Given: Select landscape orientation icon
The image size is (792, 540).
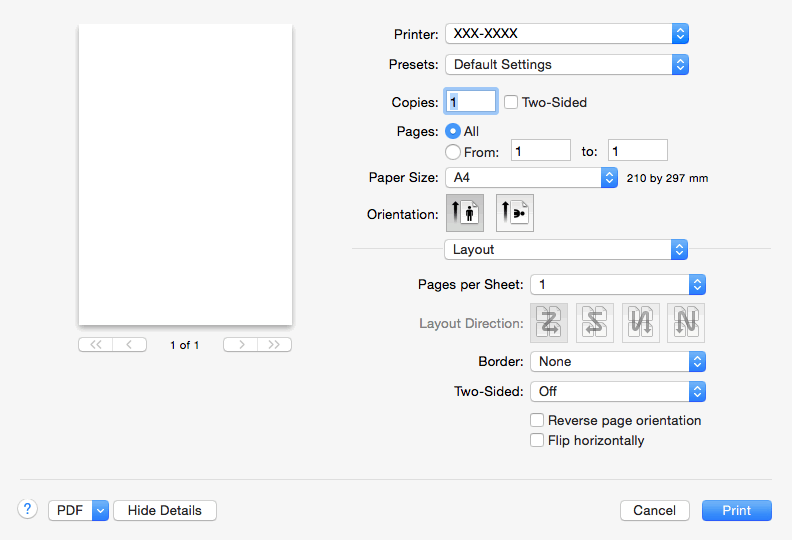Looking at the screenshot, I should click(x=515, y=213).
